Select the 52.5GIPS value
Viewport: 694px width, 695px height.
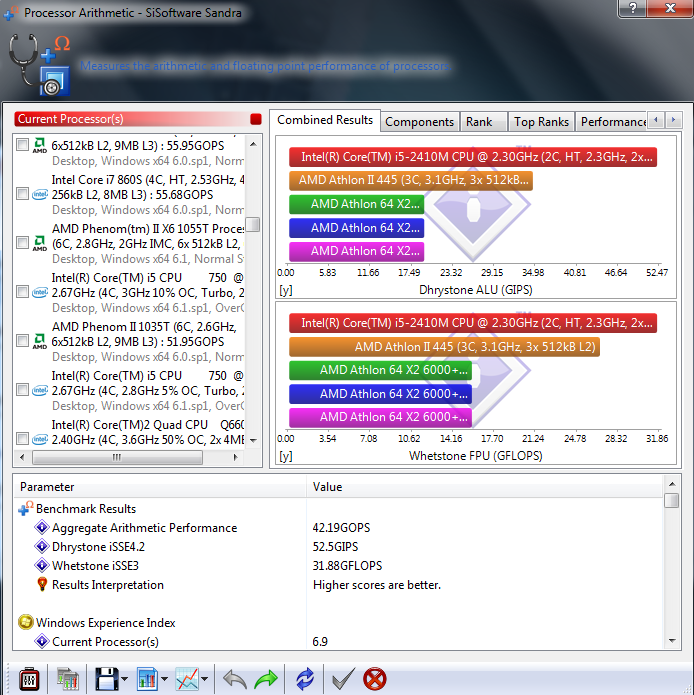[335, 547]
